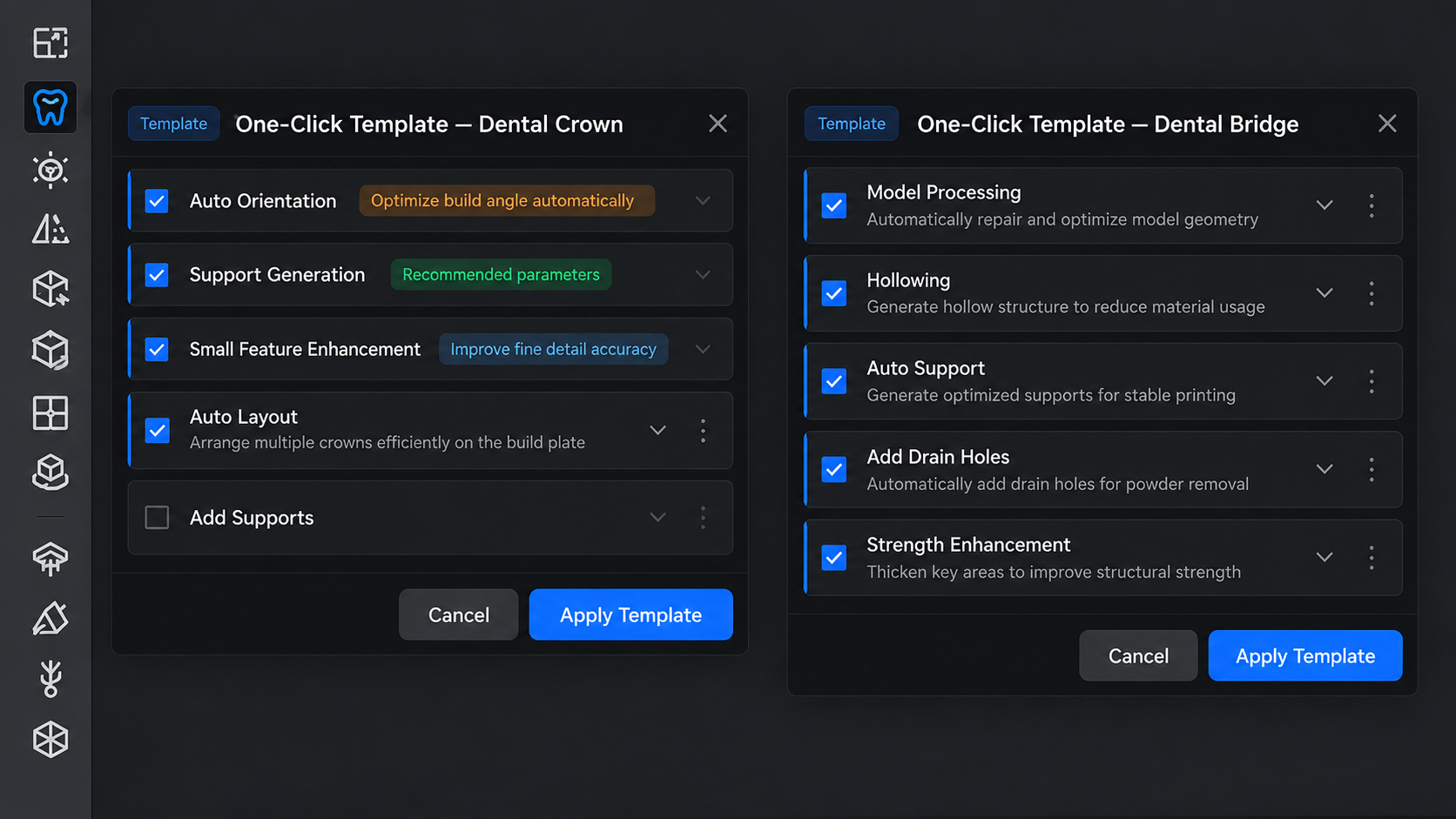Click 'Improve fine detail accuracy' blue tag
Screen dimensions: 1456x819
coord(553,350)
